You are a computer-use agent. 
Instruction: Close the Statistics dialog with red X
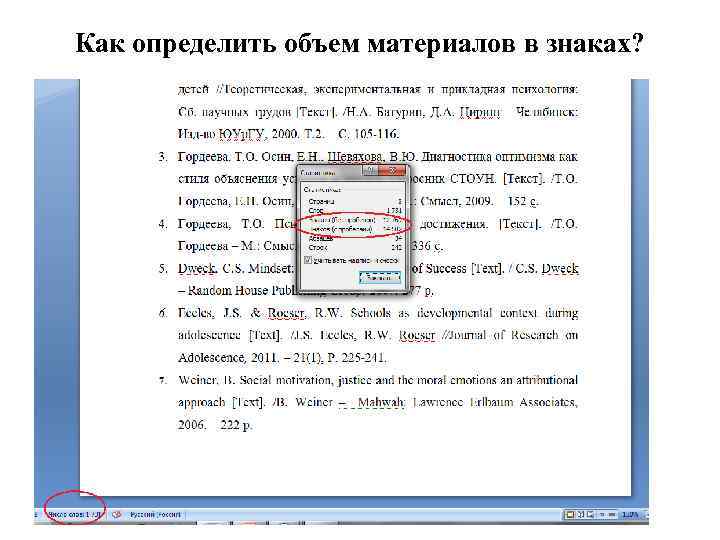(393, 171)
